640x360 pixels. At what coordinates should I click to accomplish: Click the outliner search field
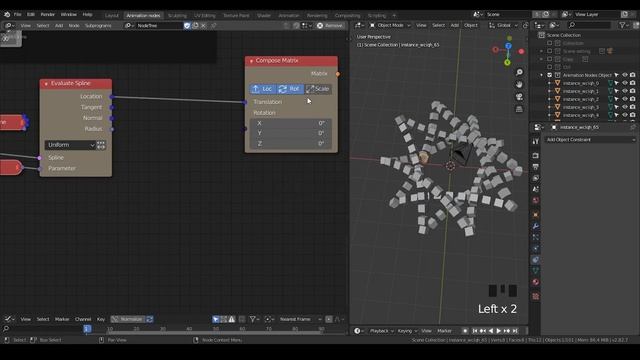click(589, 25)
